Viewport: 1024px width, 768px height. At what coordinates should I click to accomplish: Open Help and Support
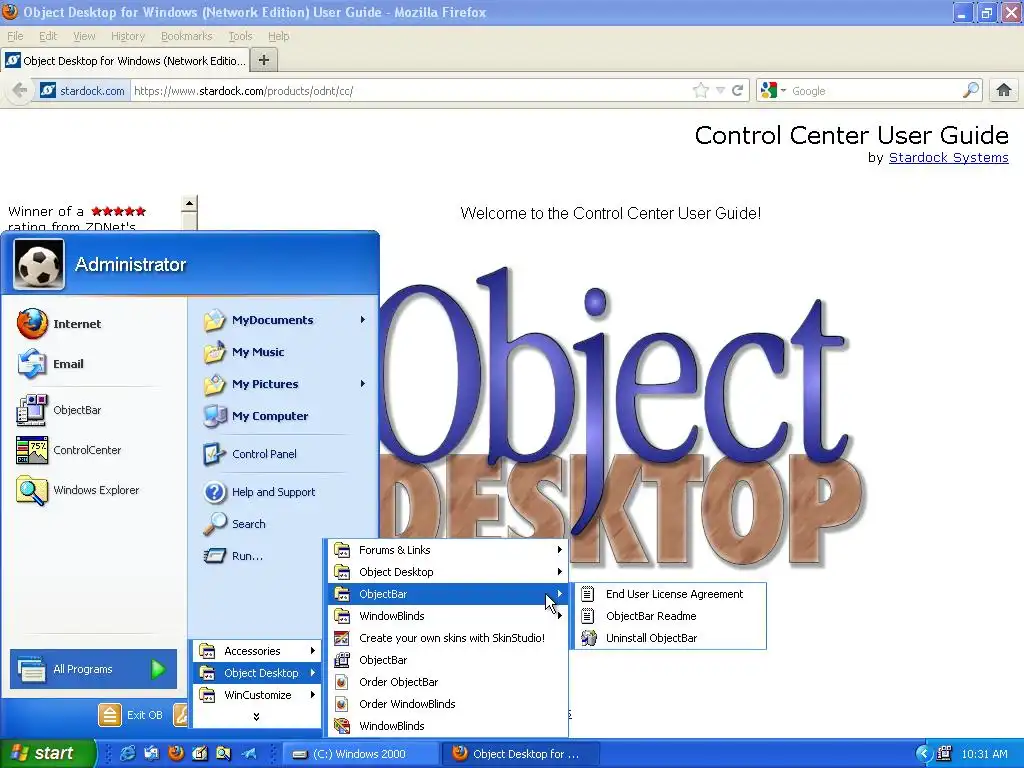click(259, 492)
